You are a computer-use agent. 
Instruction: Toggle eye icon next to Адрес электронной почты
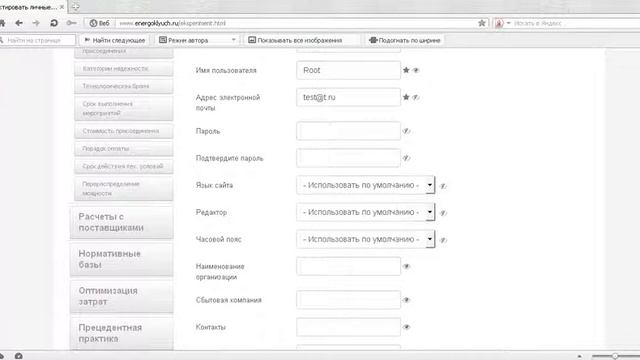coord(416,97)
